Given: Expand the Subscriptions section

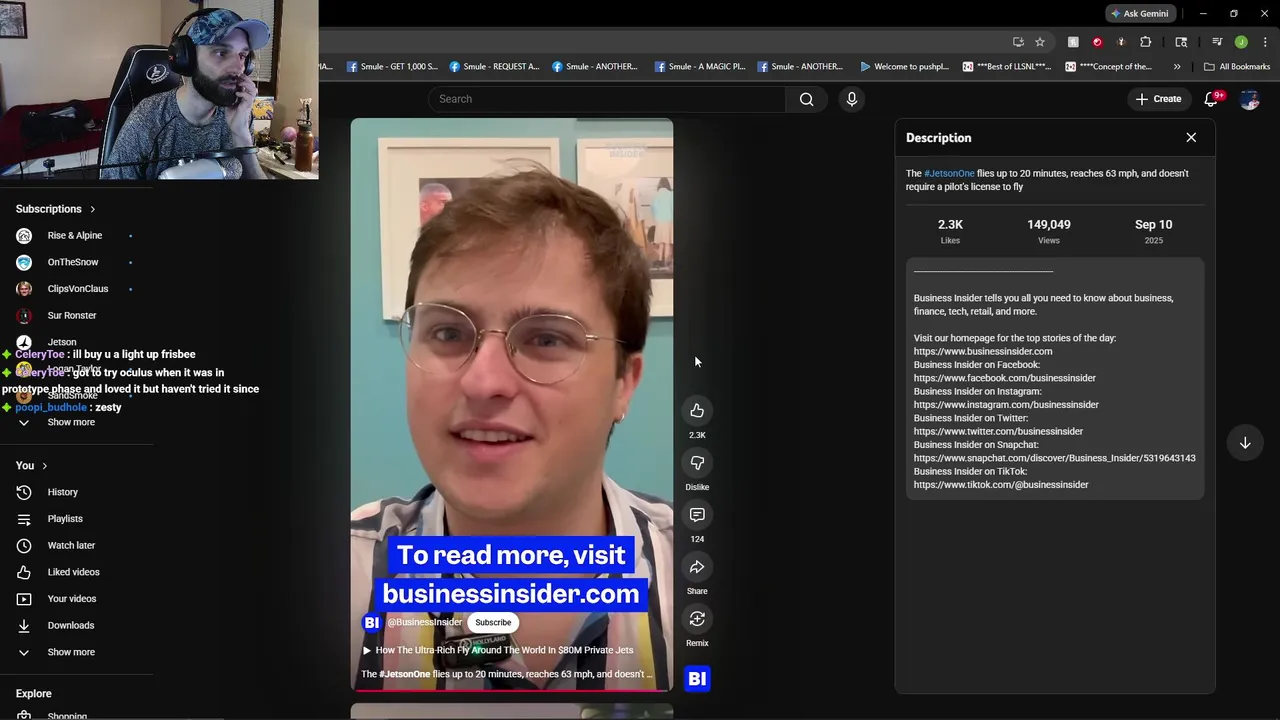Looking at the screenshot, I should (x=56, y=209).
